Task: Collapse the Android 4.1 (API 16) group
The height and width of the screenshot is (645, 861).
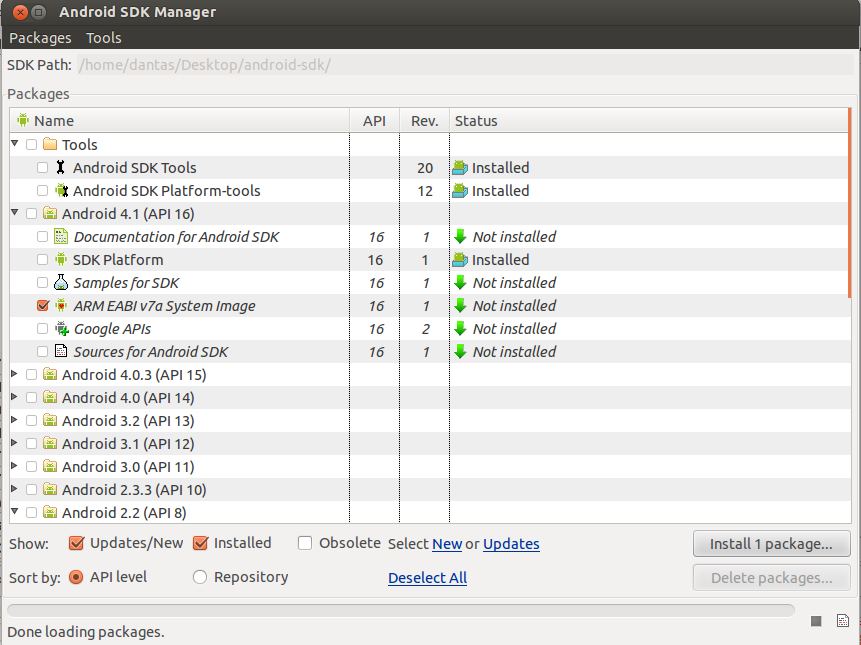Action: tap(15, 213)
